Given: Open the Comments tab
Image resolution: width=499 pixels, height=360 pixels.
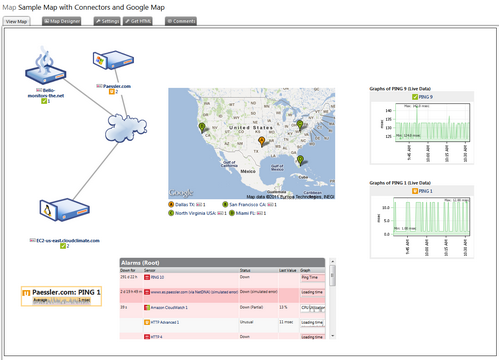Looking at the screenshot, I should point(181,21).
